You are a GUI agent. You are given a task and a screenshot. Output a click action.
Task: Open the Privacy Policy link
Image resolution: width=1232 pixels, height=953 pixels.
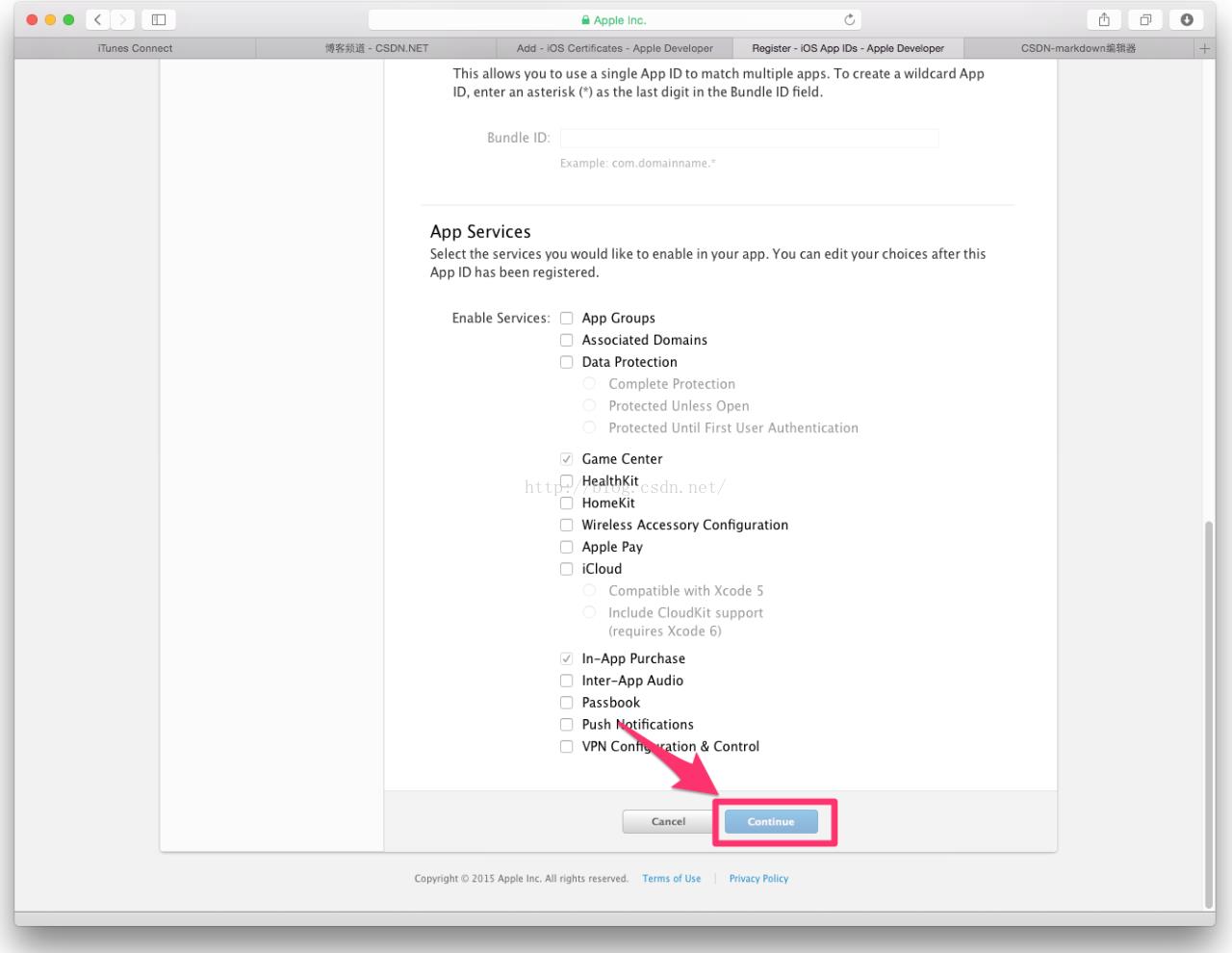pyautogui.click(x=758, y=878)
